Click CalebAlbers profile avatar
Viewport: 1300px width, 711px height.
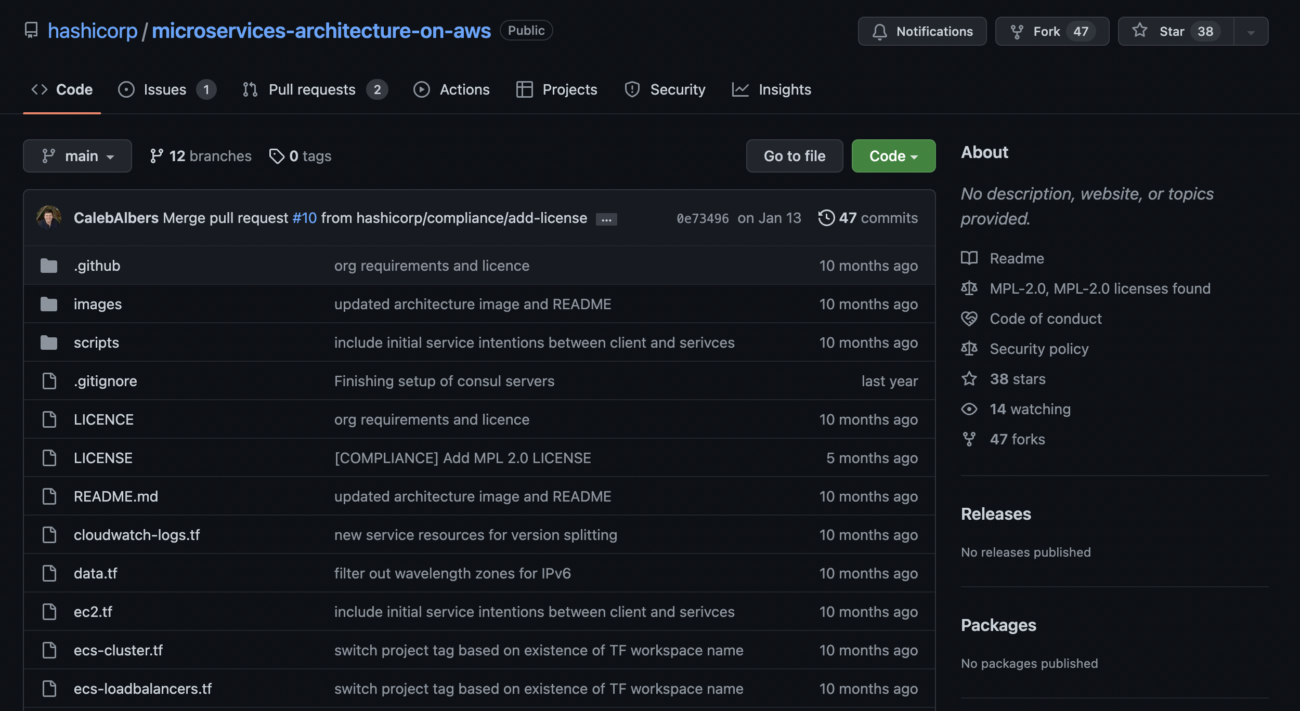click(49, 217)
